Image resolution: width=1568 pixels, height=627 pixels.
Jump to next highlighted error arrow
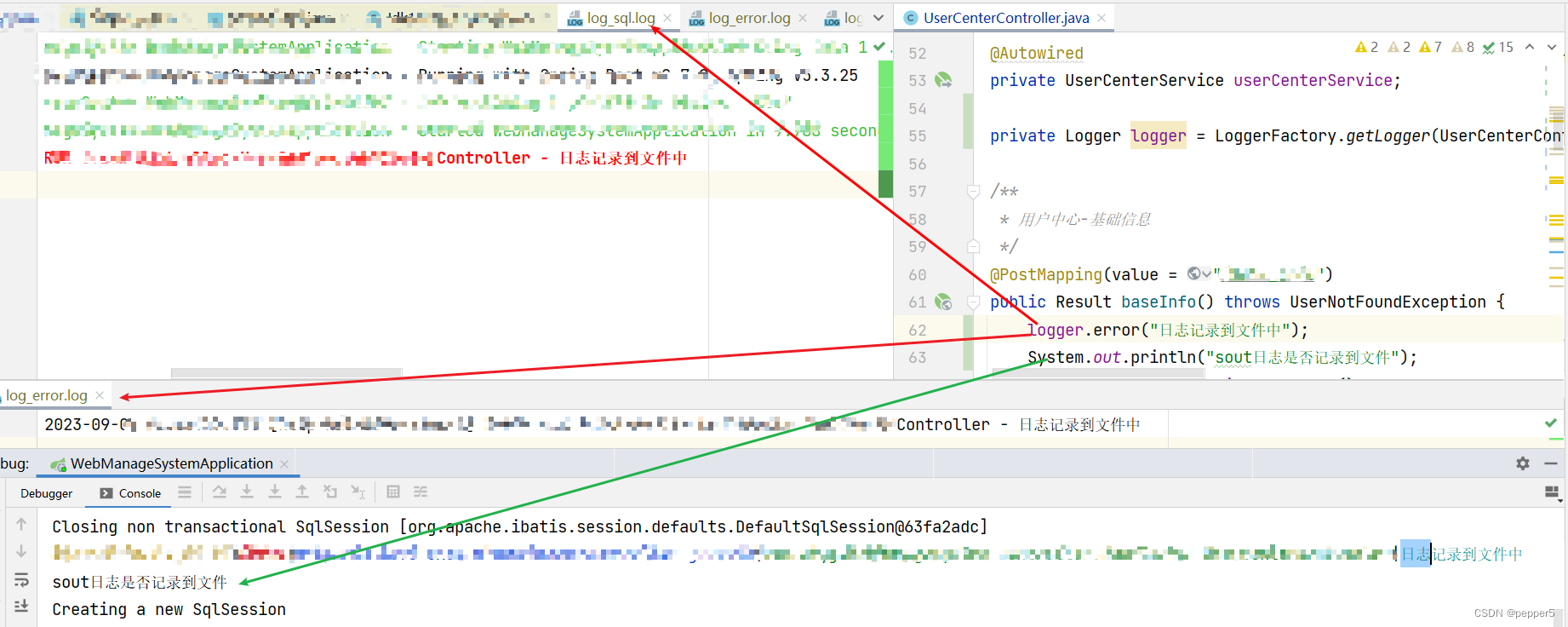(1552, 47)
